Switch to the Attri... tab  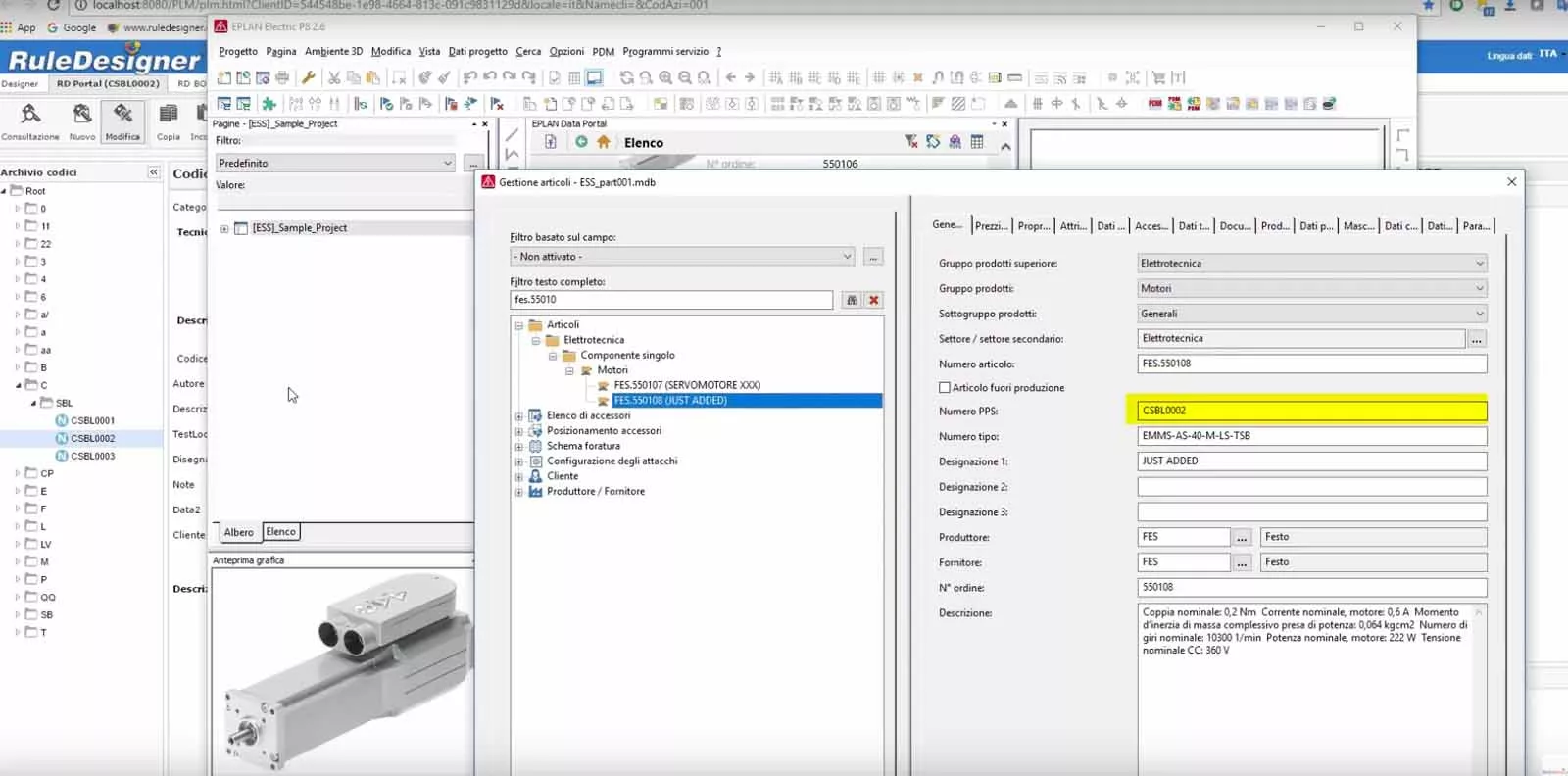1073,226
